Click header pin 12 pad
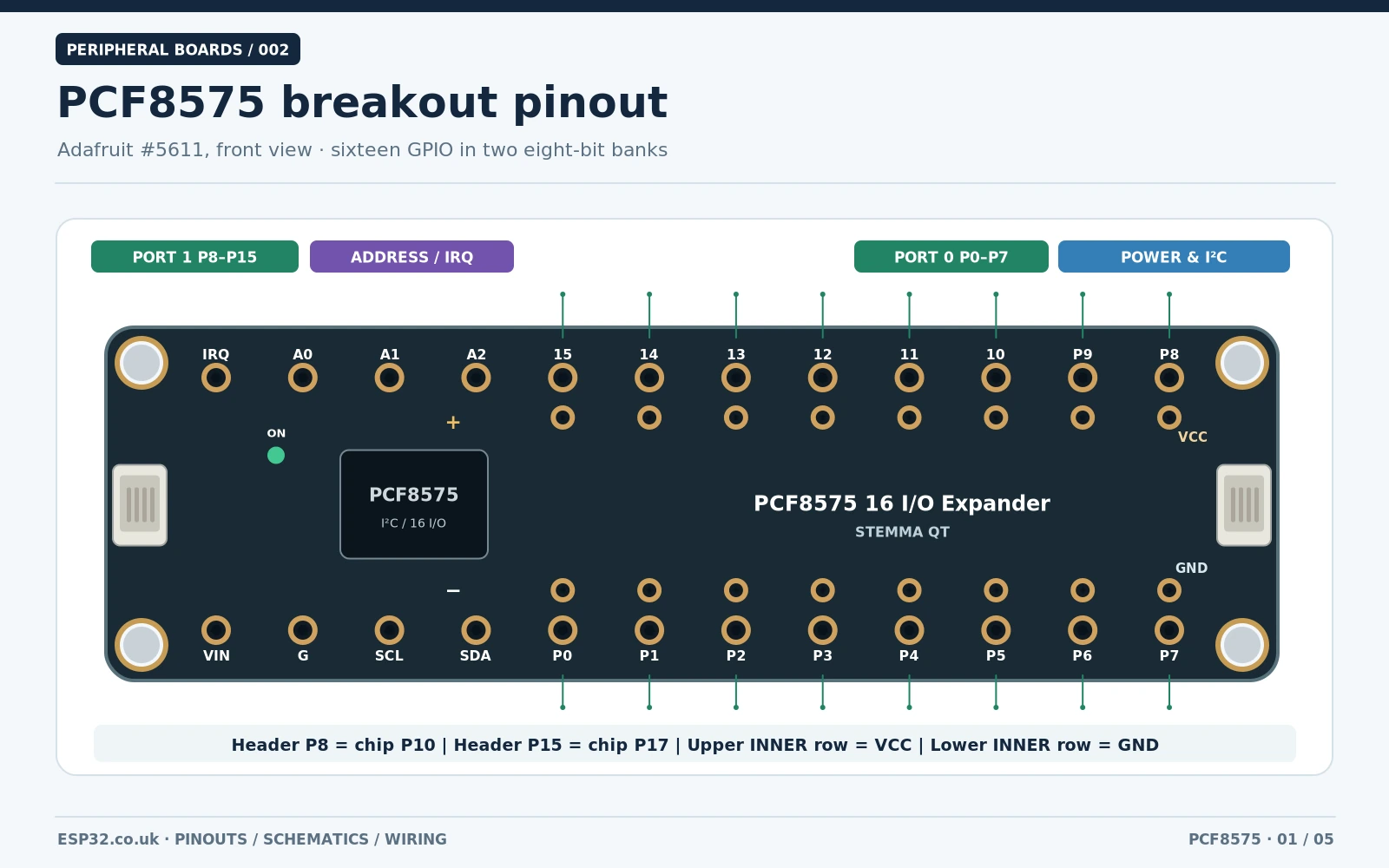This screenshot has width=1389, height=868. [x=823, y=378]
